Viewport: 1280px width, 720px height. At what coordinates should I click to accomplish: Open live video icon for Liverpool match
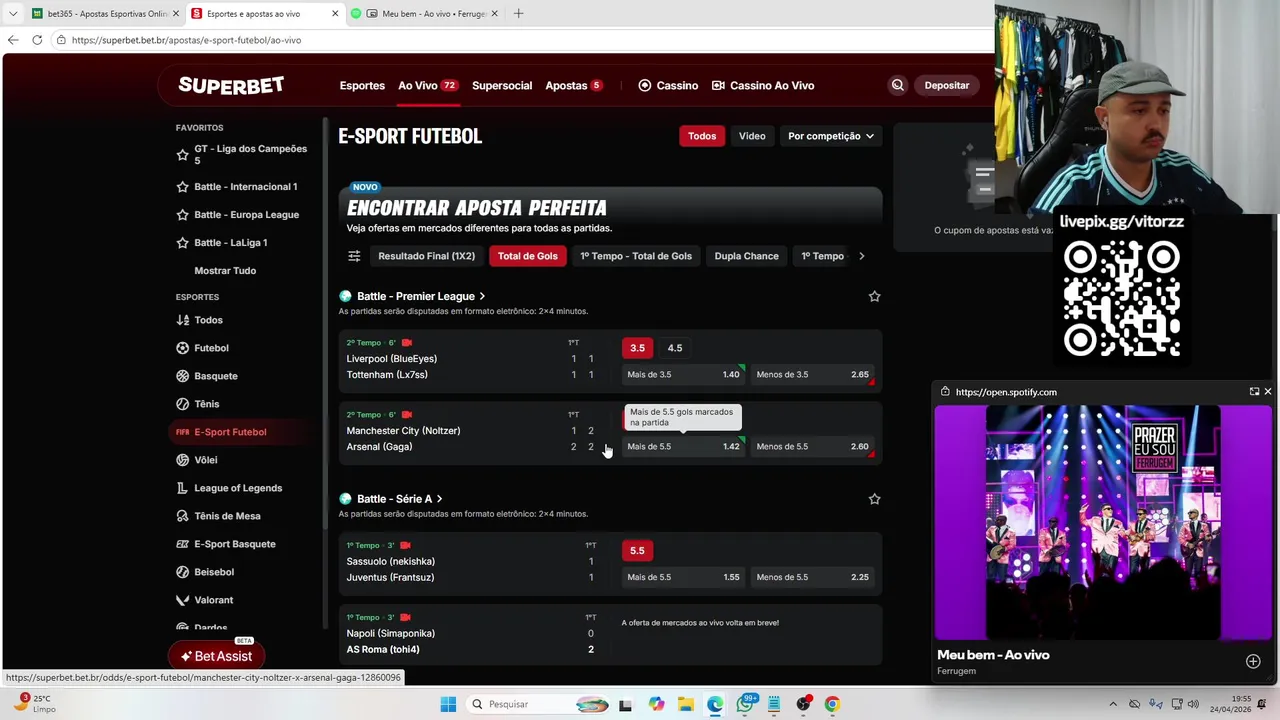(x=406, y=343)
